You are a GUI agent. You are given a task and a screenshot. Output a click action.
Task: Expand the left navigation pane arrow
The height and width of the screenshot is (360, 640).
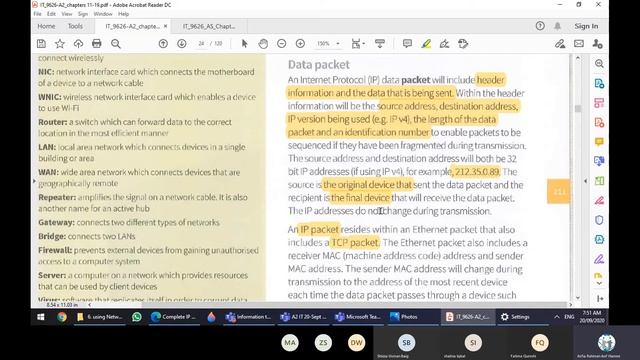[x=34, y=181]
